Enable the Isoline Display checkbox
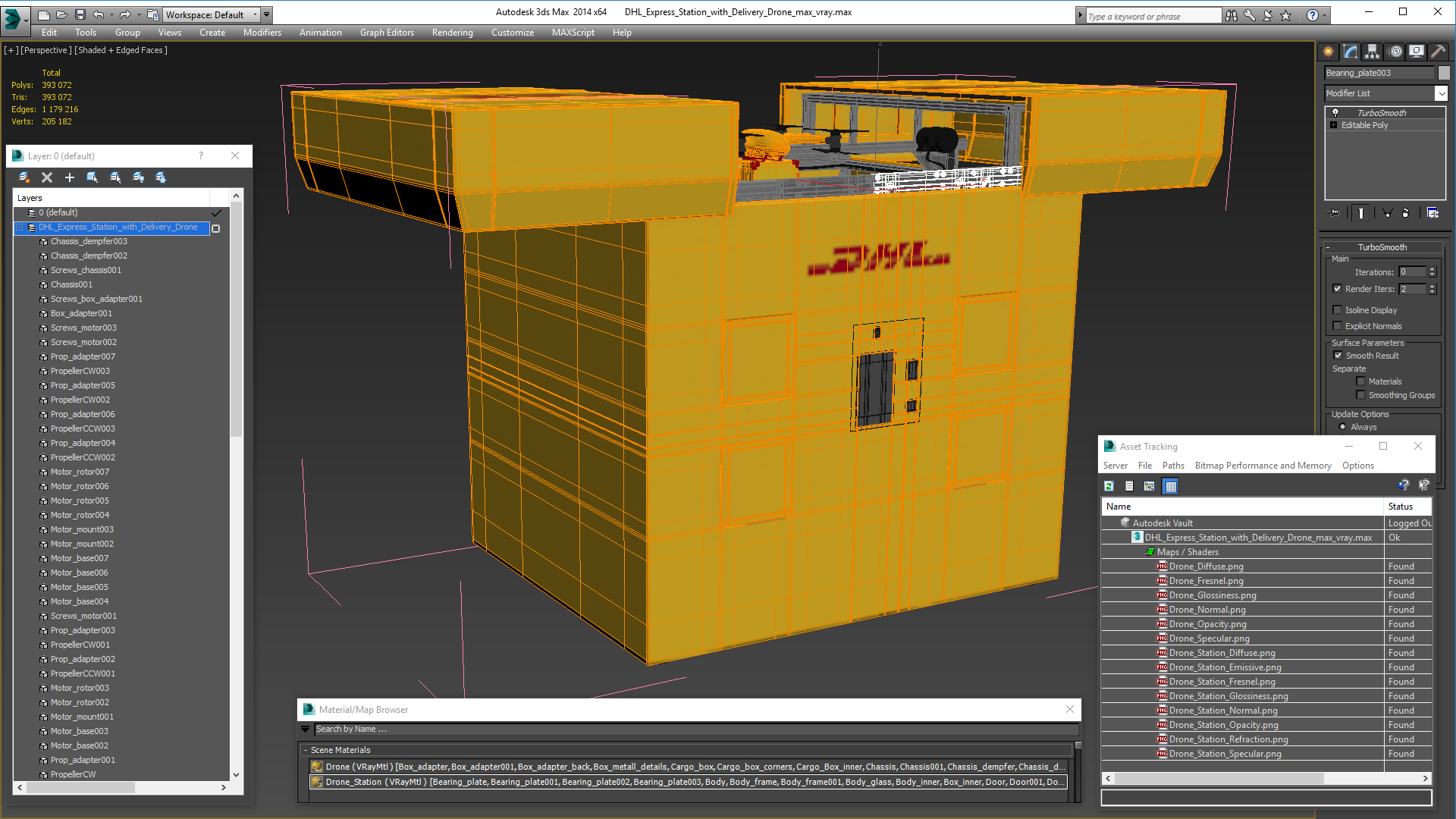The width and height of the screenshot is (1456, 819). [x=1338, y=310]
